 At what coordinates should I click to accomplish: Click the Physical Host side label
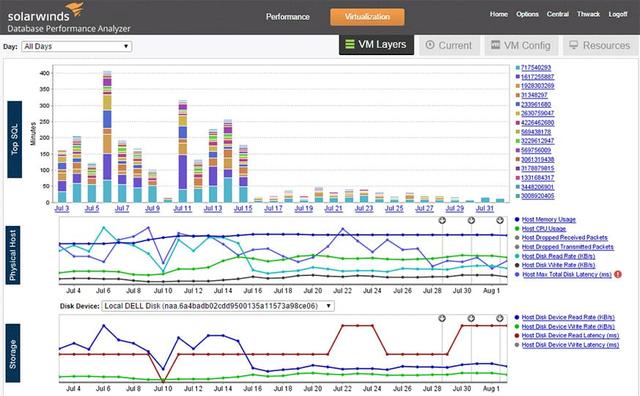[13, 255]
